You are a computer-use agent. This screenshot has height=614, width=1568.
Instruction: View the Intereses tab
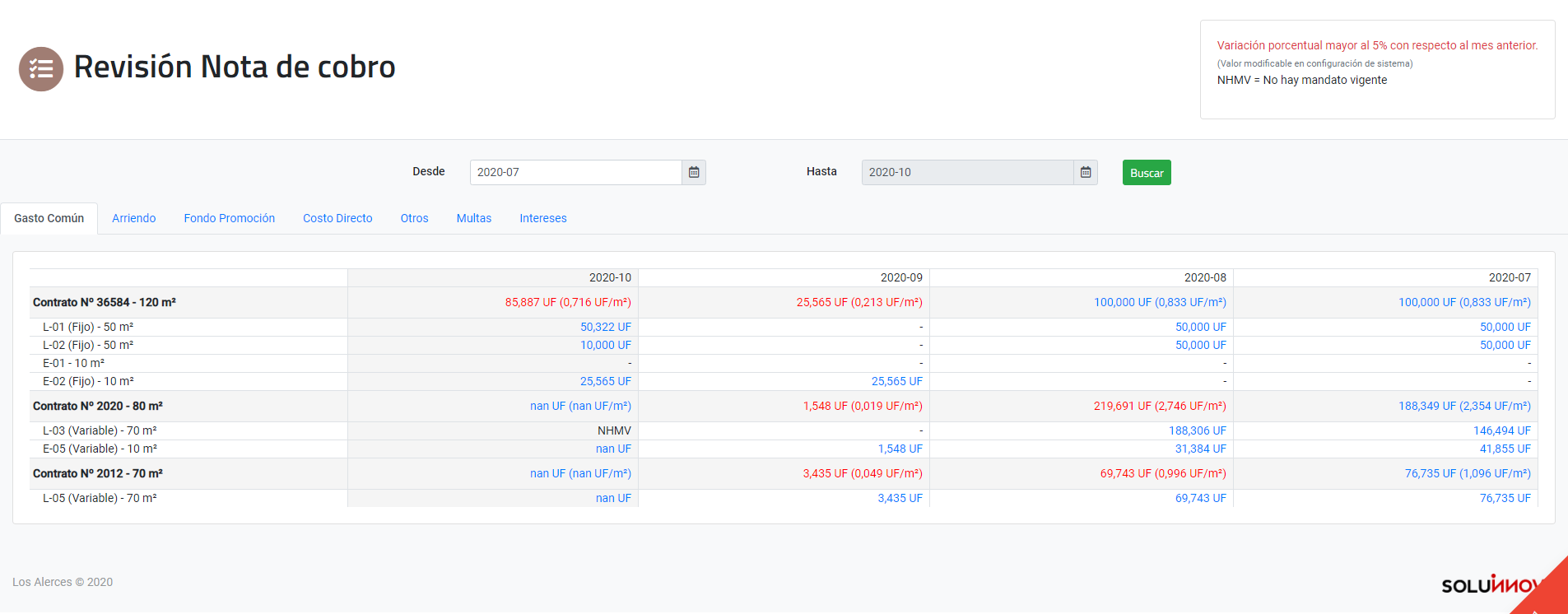click(x=543, y=218)
